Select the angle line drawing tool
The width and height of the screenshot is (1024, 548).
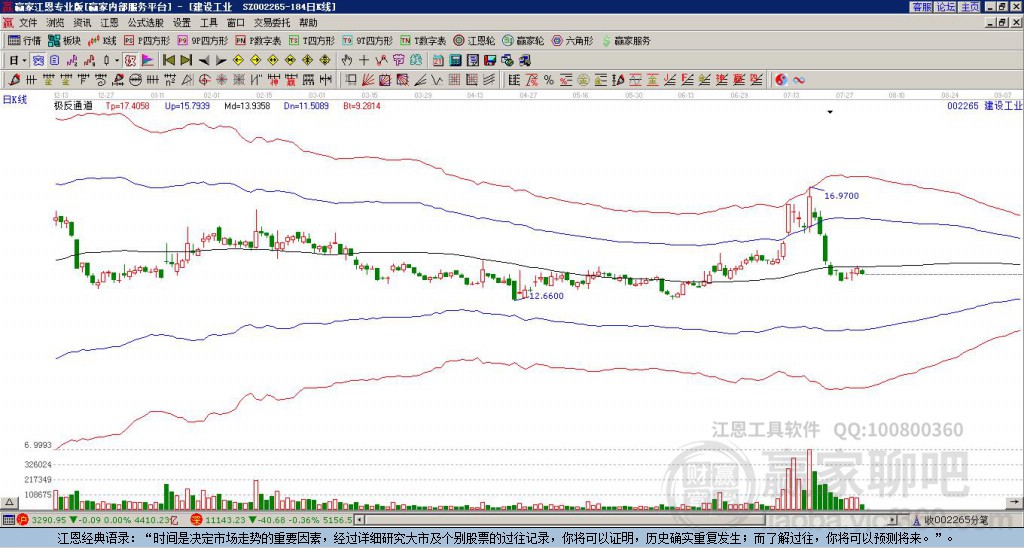[419, 80]
